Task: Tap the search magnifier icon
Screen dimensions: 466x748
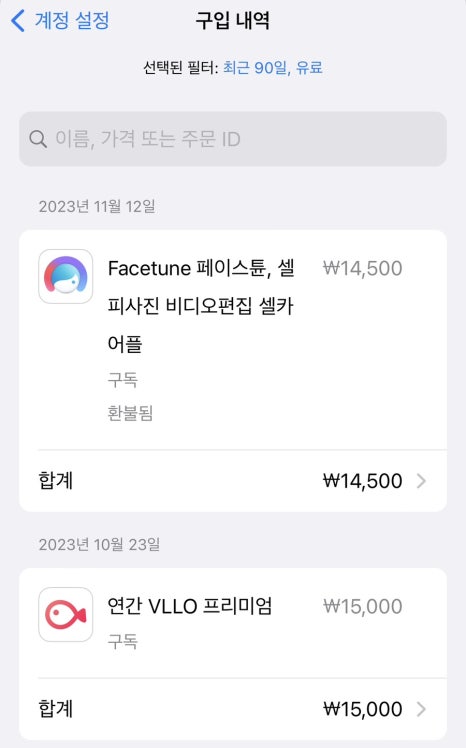Action: tap(38, 139)
